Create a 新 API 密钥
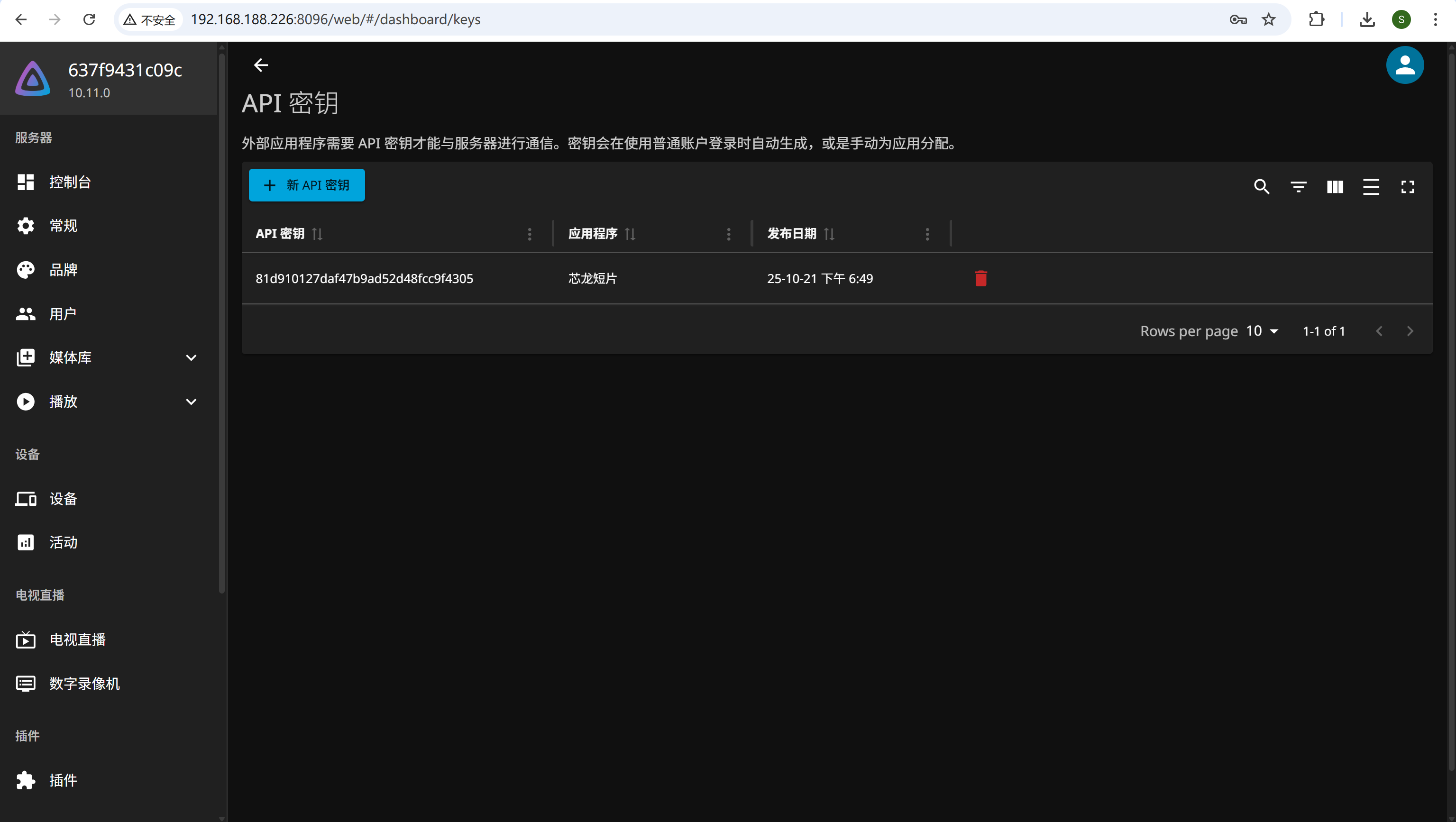 (306, 185)
